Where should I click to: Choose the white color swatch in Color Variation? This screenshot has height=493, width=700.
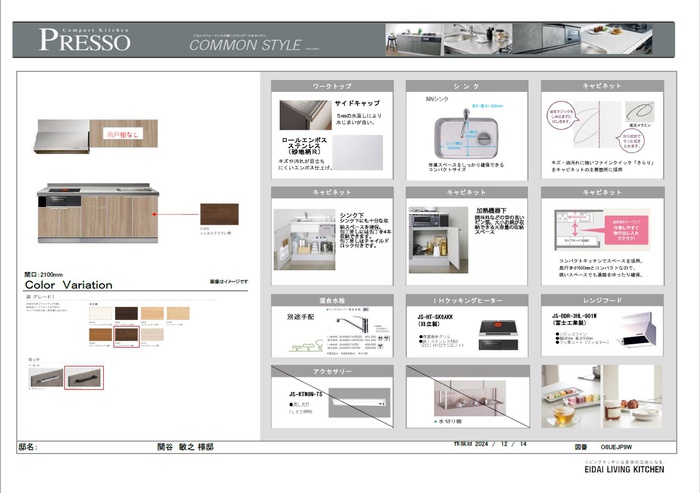coord(100,313)
